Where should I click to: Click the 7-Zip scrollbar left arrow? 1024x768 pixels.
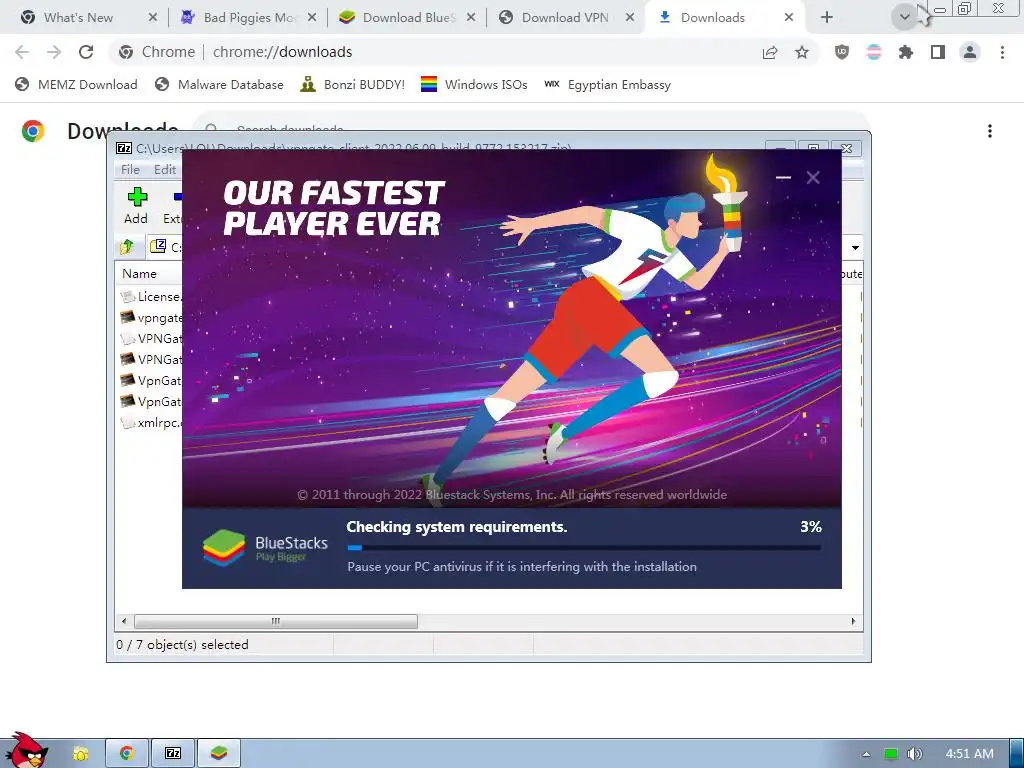pos(124,621)
